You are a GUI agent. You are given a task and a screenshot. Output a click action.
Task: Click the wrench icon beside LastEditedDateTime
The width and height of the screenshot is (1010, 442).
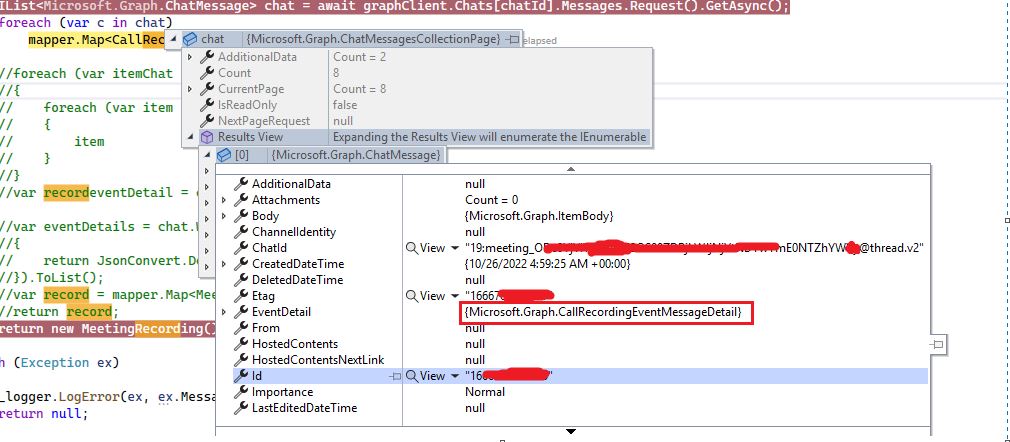point(241,408)
